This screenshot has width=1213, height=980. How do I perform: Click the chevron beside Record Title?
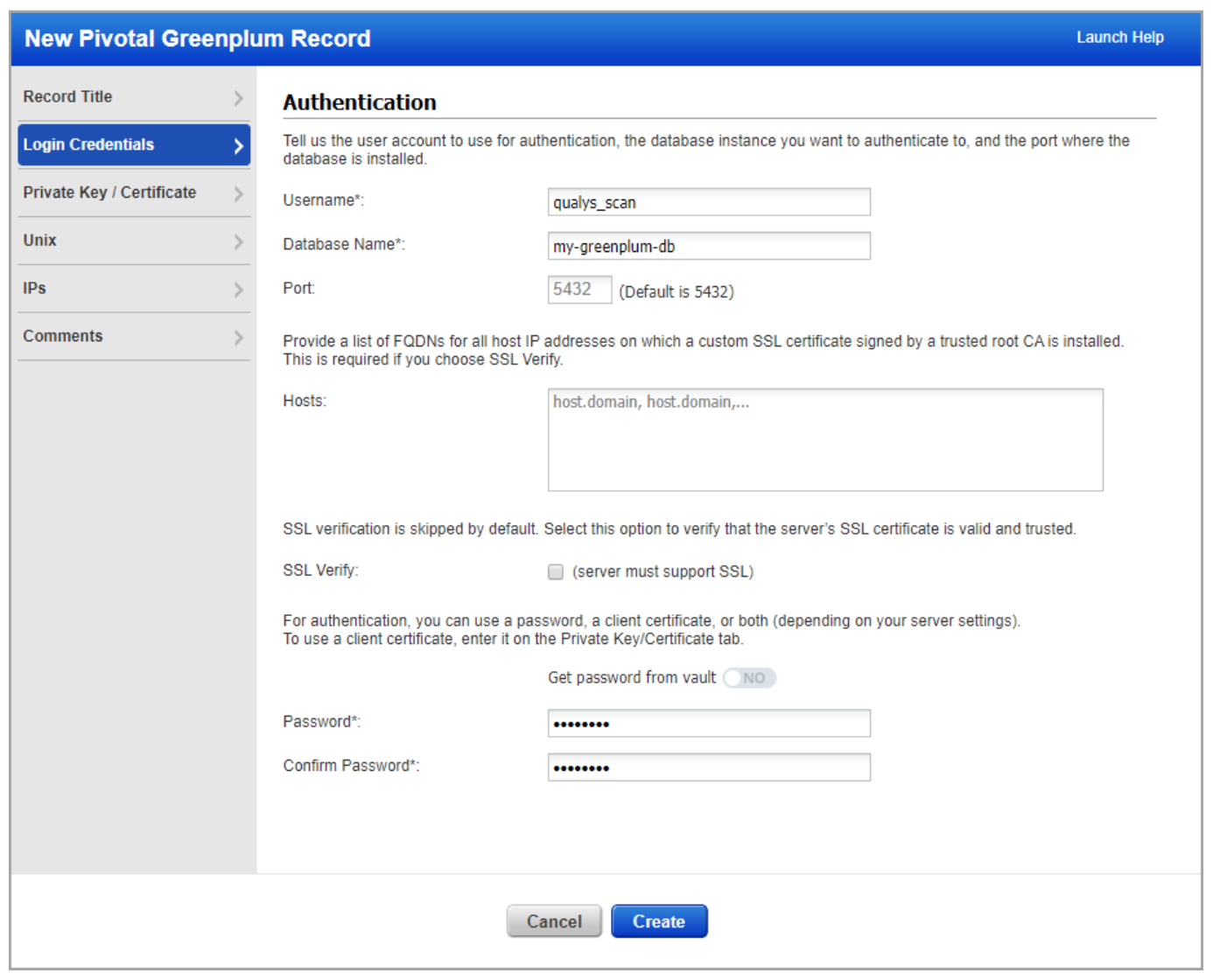[x=238, y=98]
